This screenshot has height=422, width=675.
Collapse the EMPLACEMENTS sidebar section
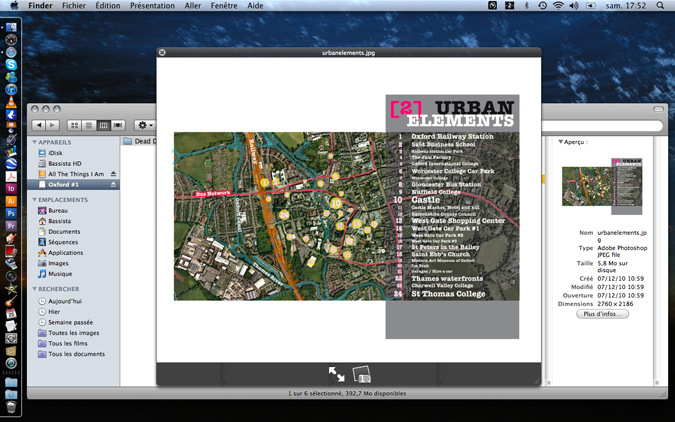[34, 199]
